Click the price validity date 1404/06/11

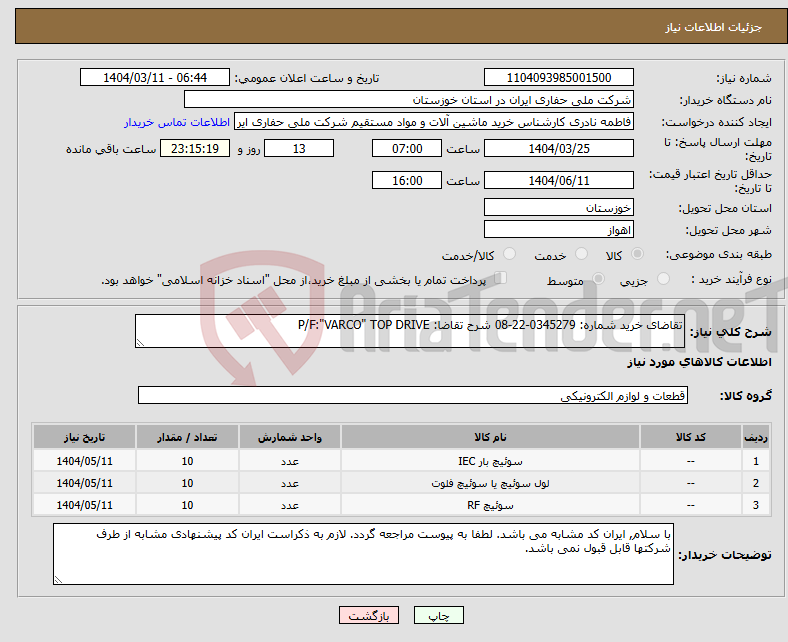[558, 180]
